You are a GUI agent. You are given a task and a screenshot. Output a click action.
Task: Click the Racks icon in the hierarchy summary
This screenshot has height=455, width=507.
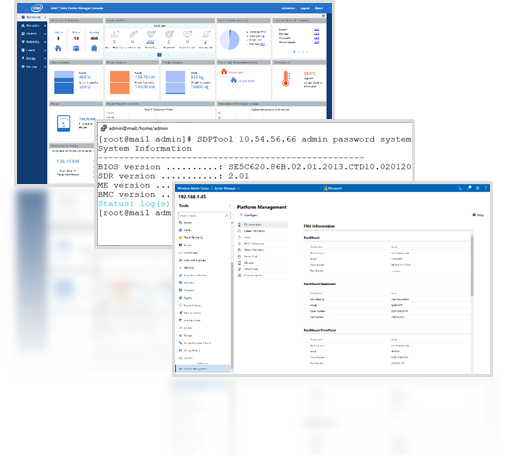[76, 48]
